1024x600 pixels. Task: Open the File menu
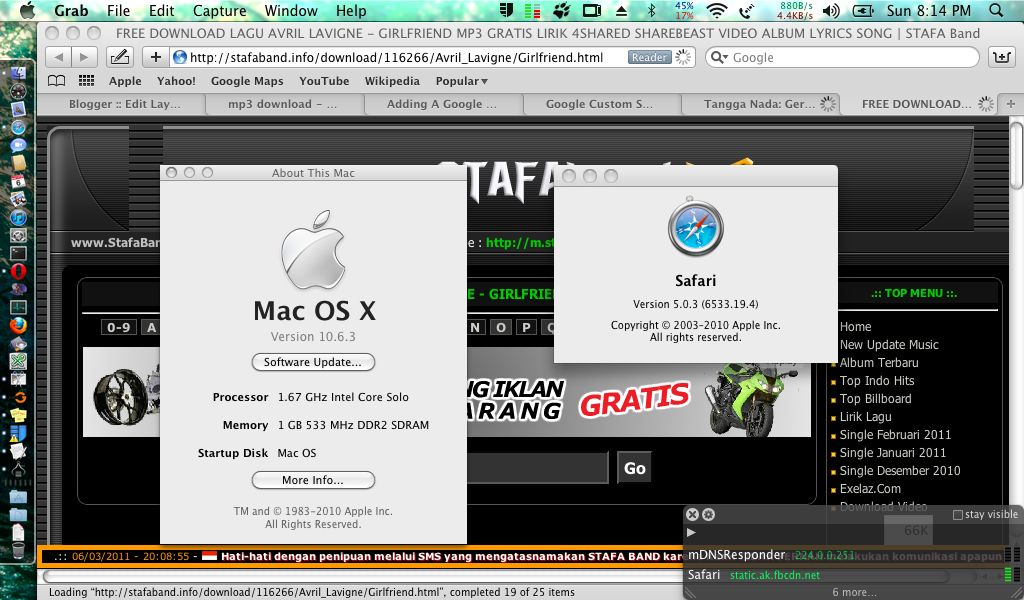click(118, 10)
